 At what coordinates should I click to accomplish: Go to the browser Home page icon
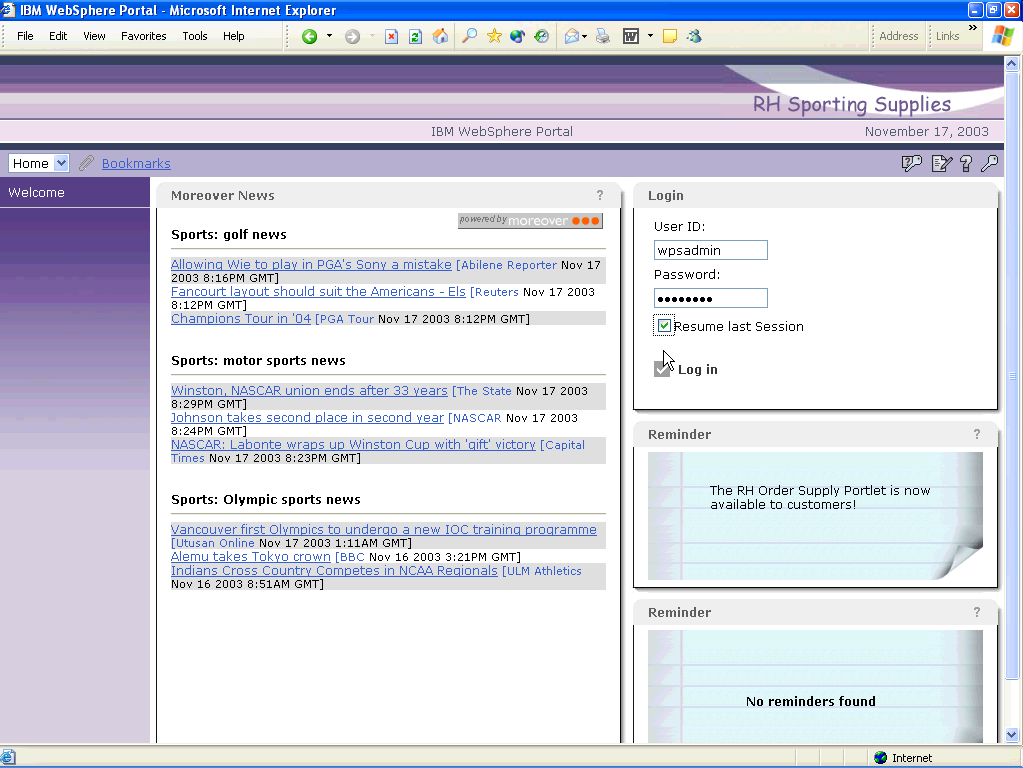pos(440,37)
